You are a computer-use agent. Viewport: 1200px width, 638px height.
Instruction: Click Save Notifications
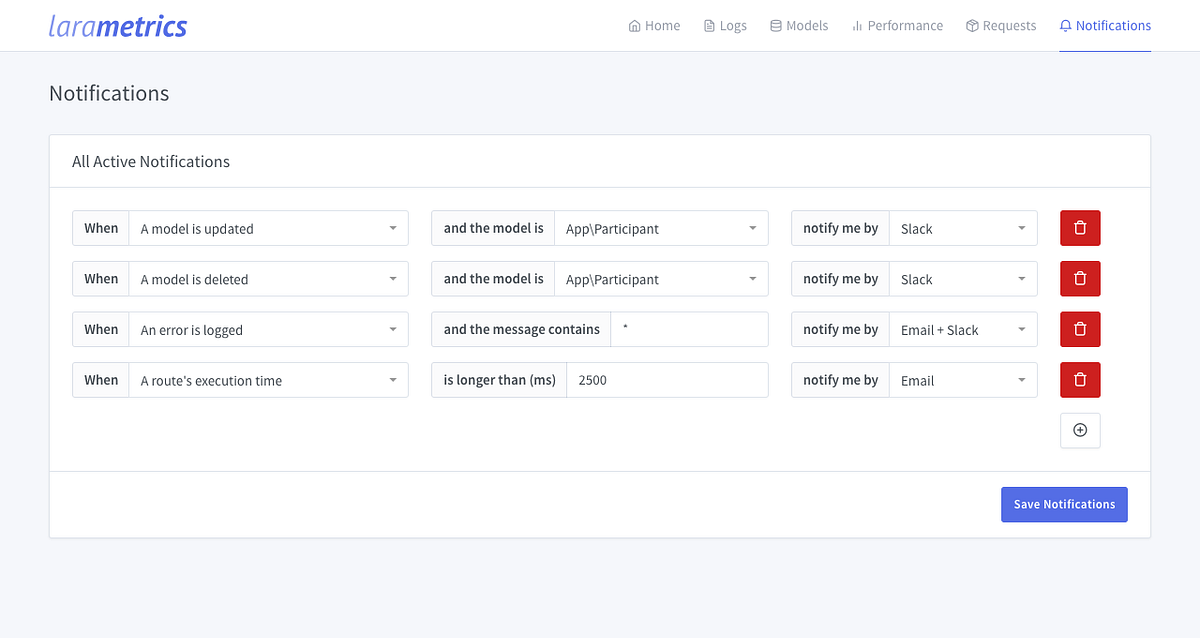pos(1063,504)
